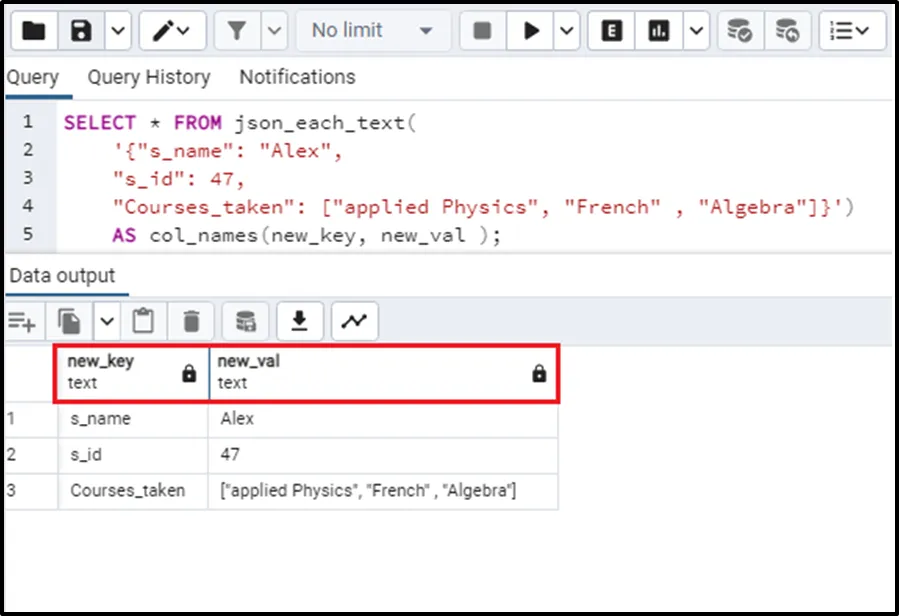Viewport: 899px width, 616px height.
Task: Select the s_name cell in row 1
Action: 100,419
